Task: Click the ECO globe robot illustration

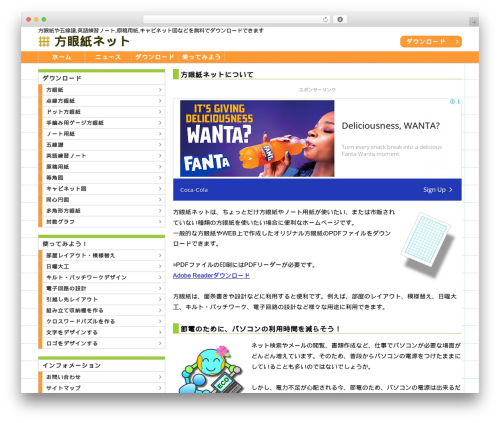Action: (211, 369)
